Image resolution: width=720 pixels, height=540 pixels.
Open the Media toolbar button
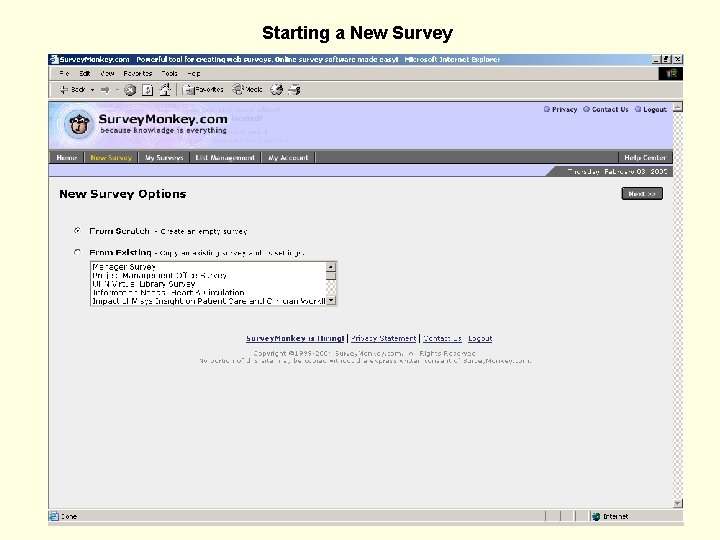[x=247, y=89]
